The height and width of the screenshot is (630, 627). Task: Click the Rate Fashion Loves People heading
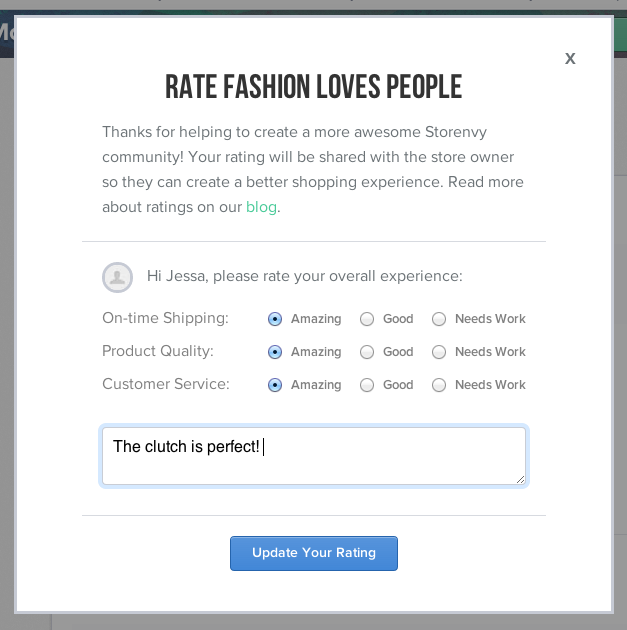pos(314,86)
